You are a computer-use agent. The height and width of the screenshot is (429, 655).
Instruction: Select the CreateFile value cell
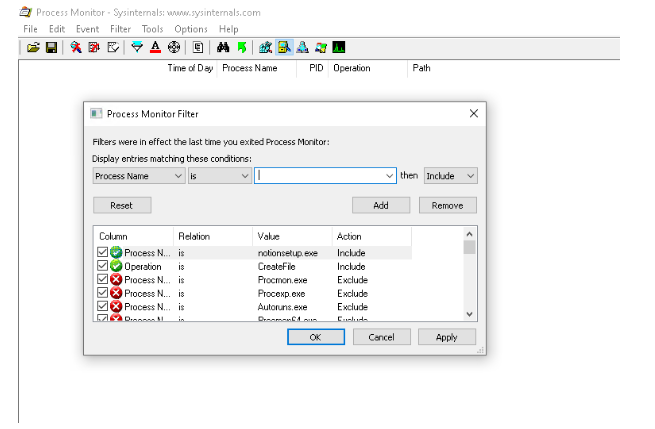click(277, 267)
